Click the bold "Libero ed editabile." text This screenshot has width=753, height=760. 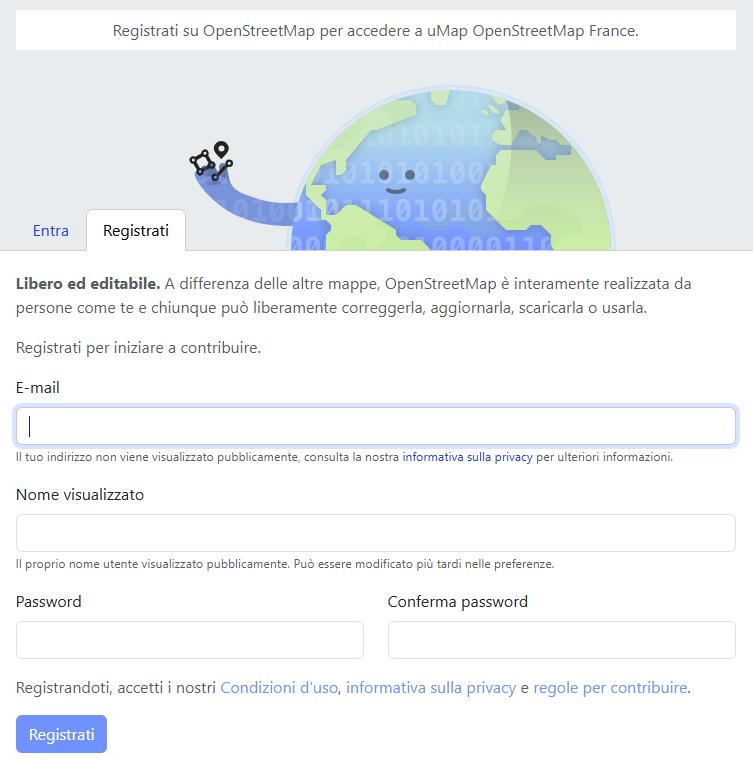[x=88, y=284]
